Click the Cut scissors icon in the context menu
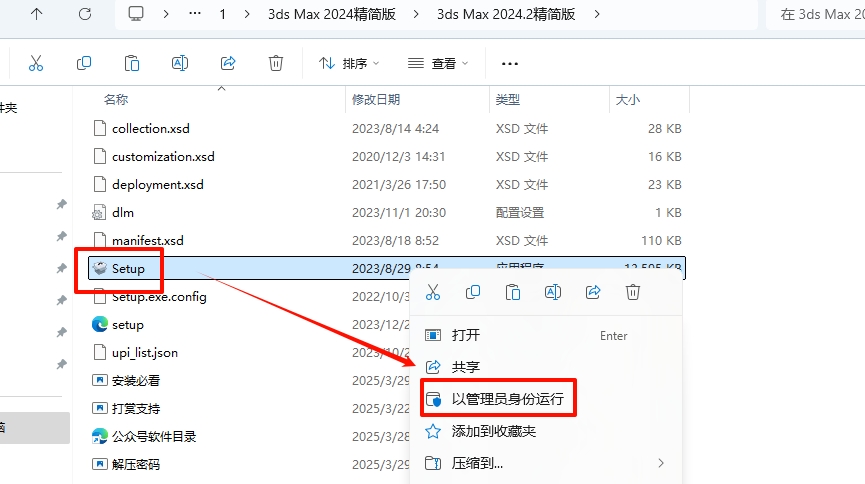Screen dimensions: 865x484 pyautogui.click(x=433, y=292)
